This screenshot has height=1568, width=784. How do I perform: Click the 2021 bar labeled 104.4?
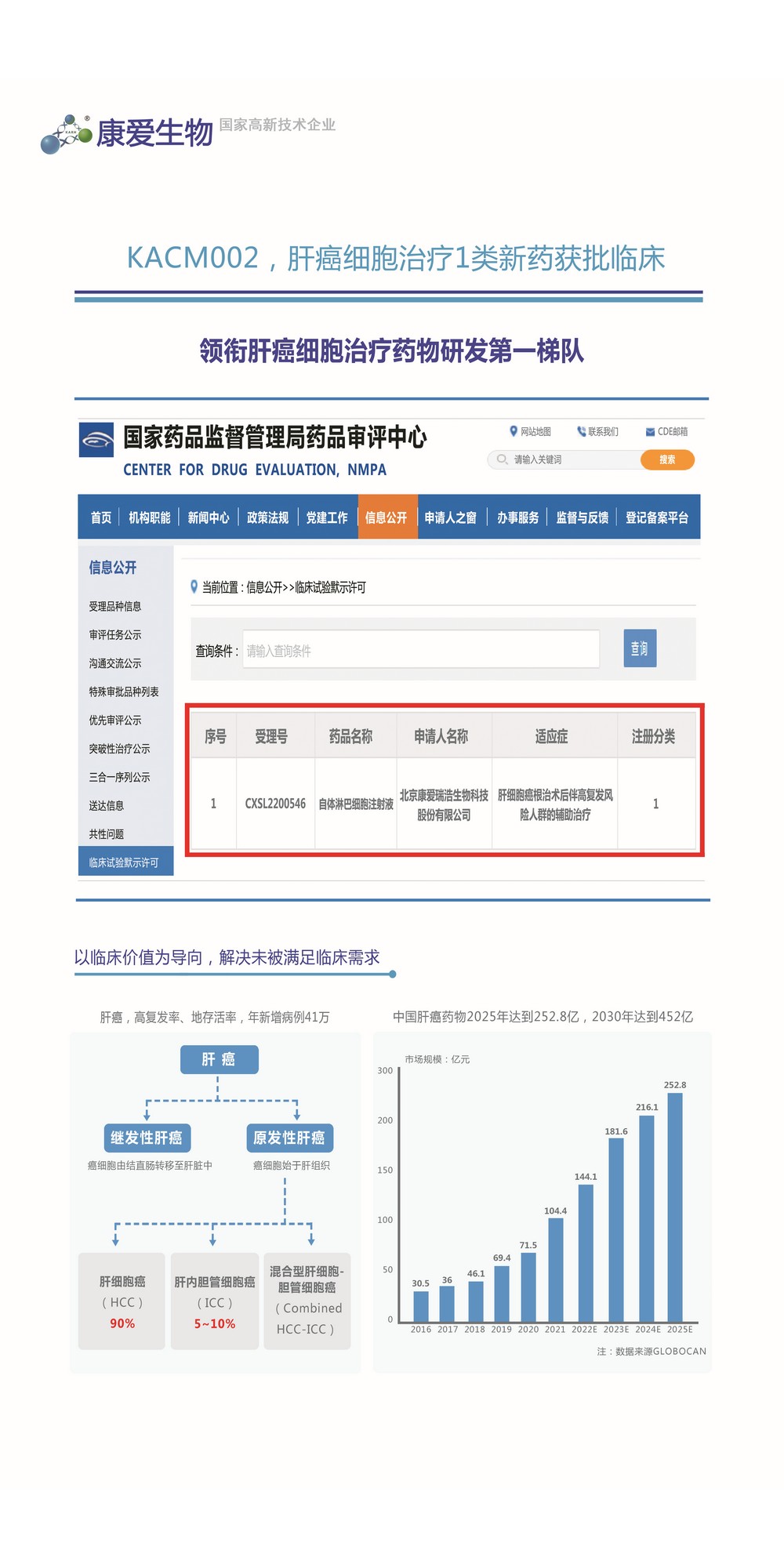[x=556, y=1270]
